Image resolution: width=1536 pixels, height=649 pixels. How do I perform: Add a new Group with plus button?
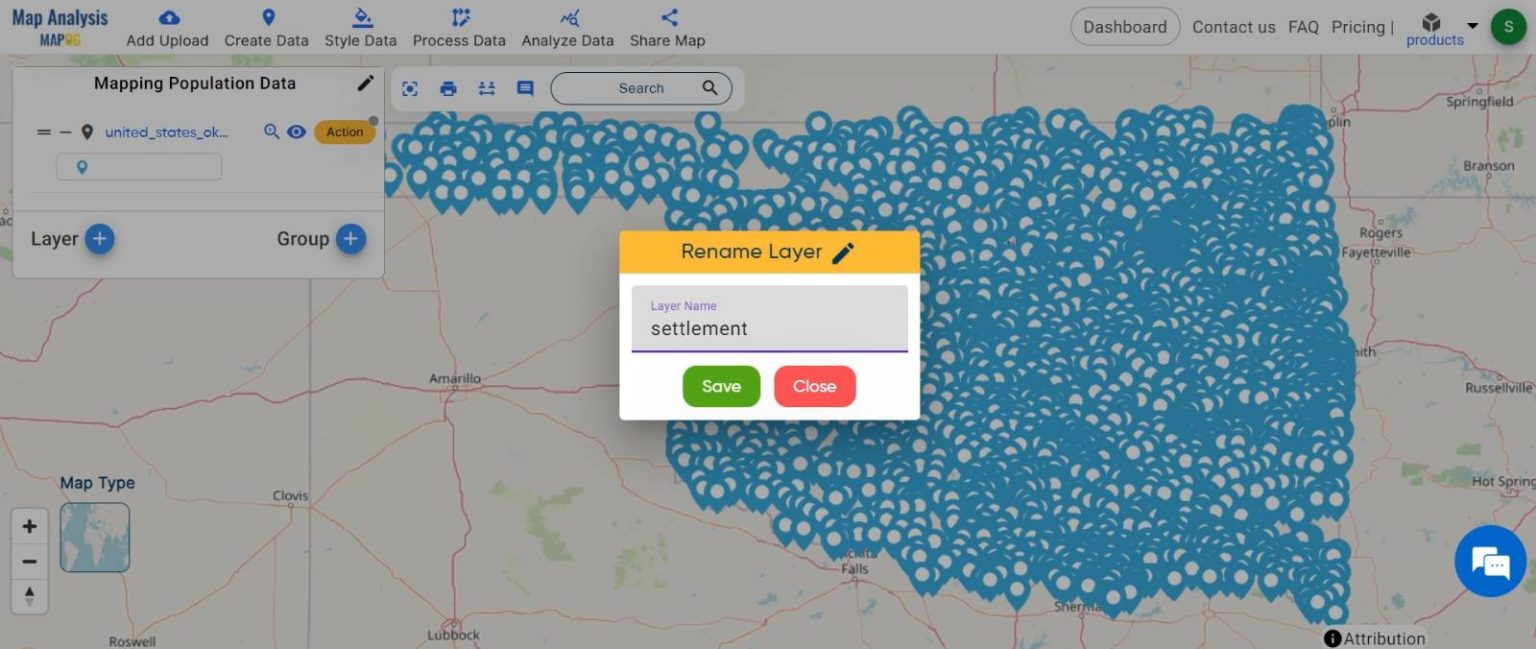(x=350, y=239)
